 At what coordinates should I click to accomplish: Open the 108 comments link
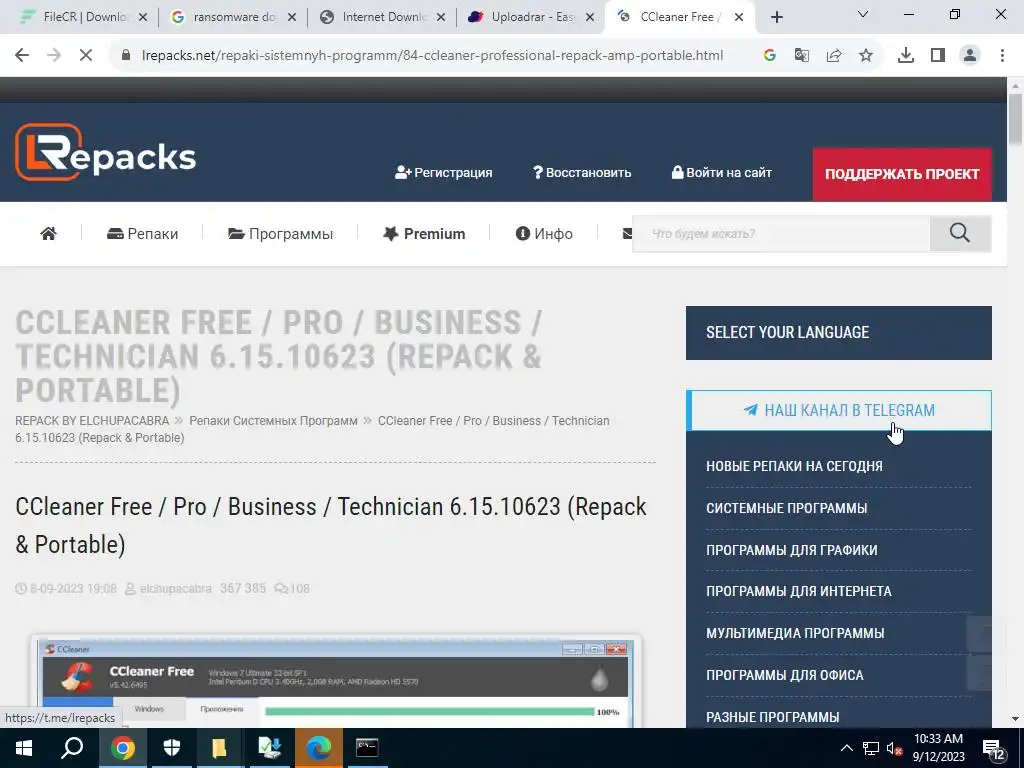point(292,588)
